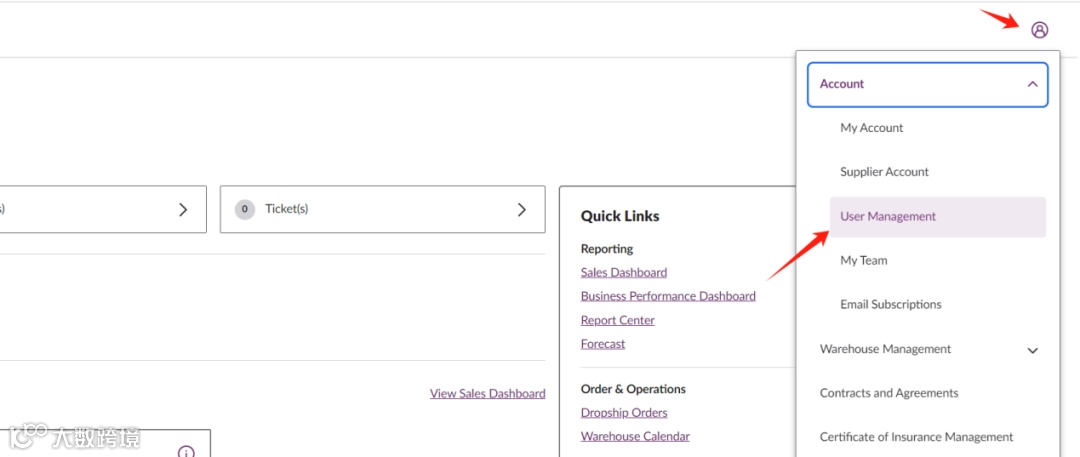The height and width of the screenshot is (457, 1080).
Task: Select Supplier Account menu item
Action: pyautogui.click(x=884, y=172)
